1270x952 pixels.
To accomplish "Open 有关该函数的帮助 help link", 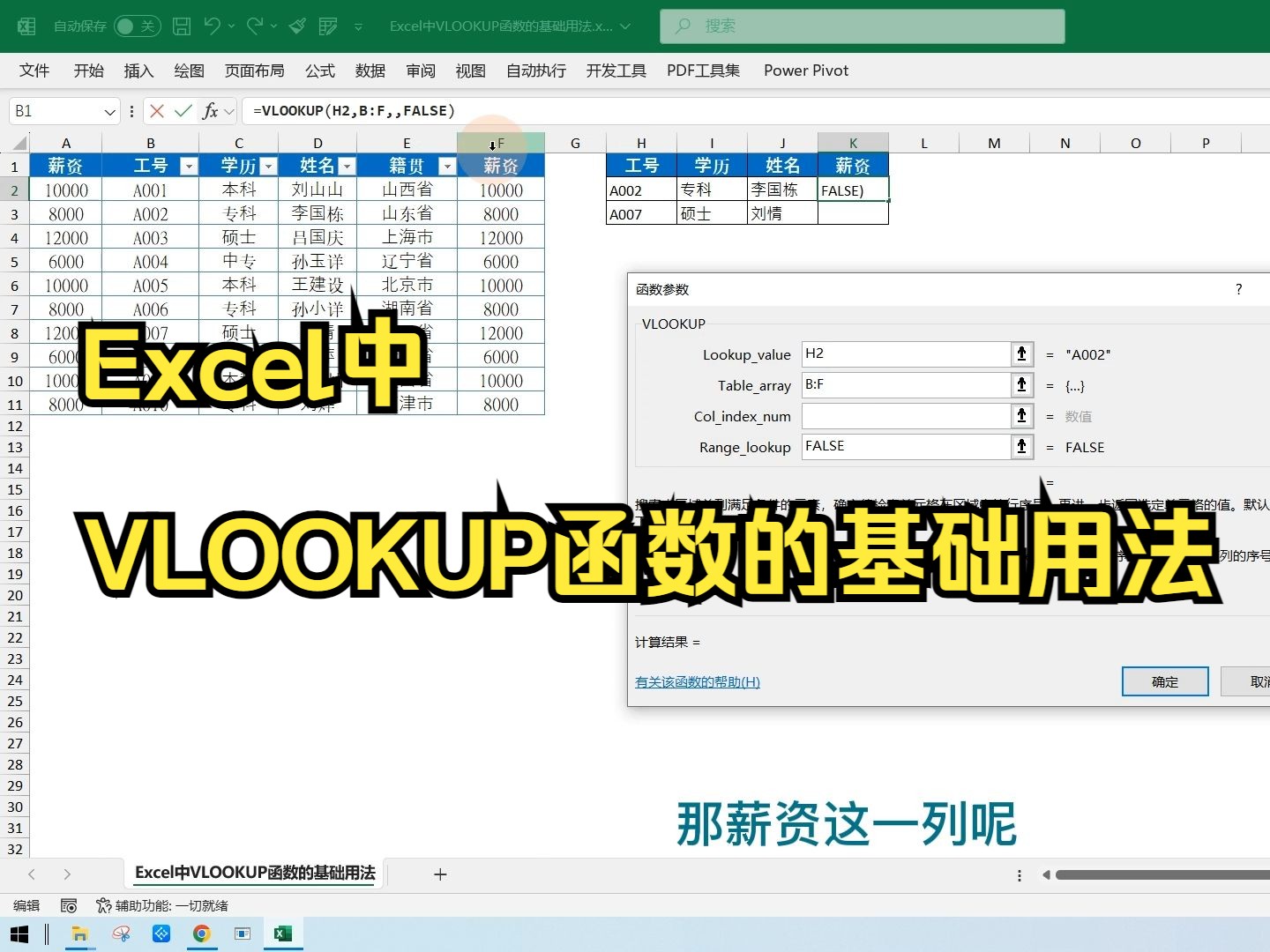I will tap(697, 681).
